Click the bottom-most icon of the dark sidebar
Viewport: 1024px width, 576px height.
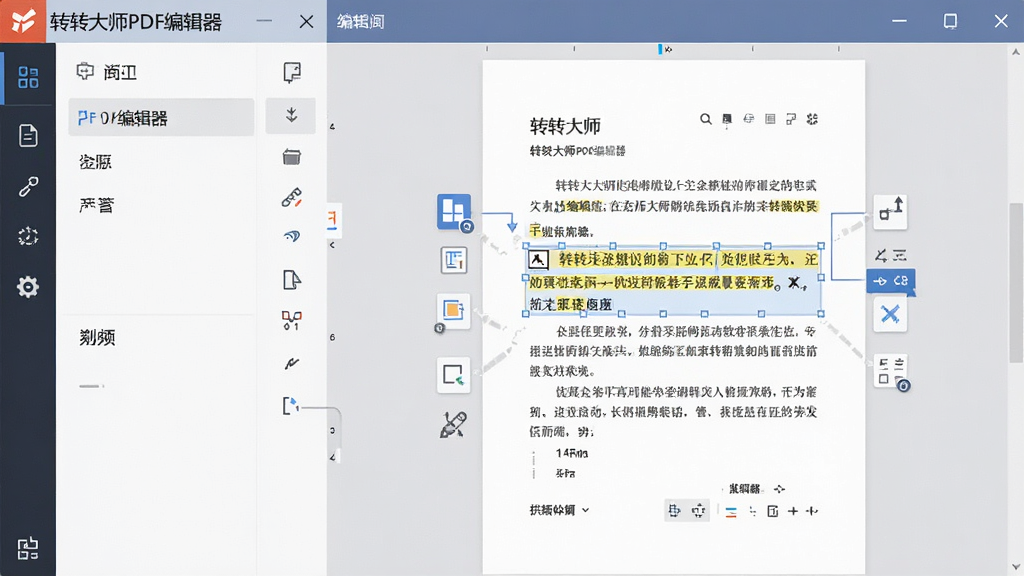[27, 549]
